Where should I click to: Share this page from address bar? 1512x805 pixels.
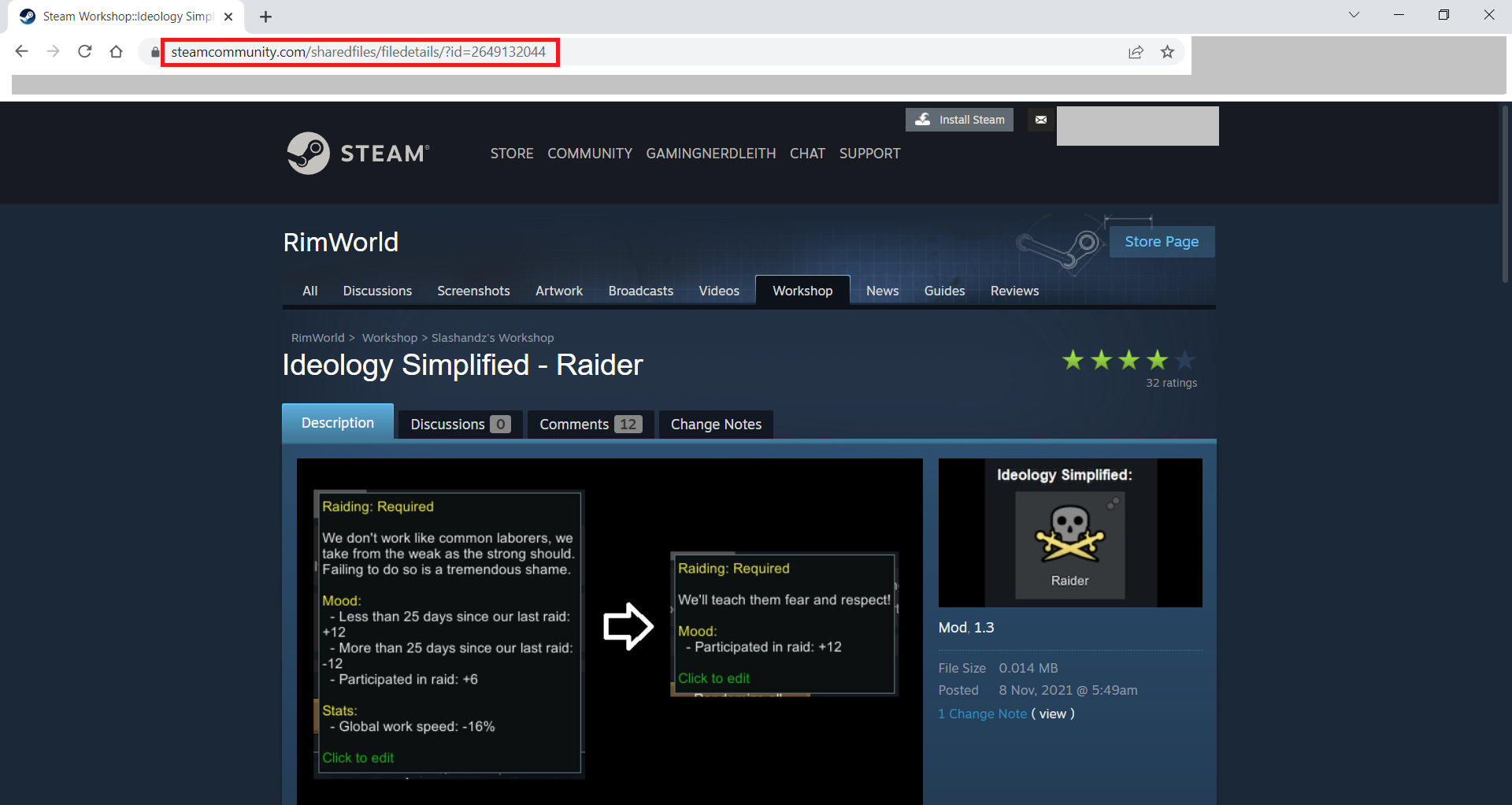click(1136, 52)
